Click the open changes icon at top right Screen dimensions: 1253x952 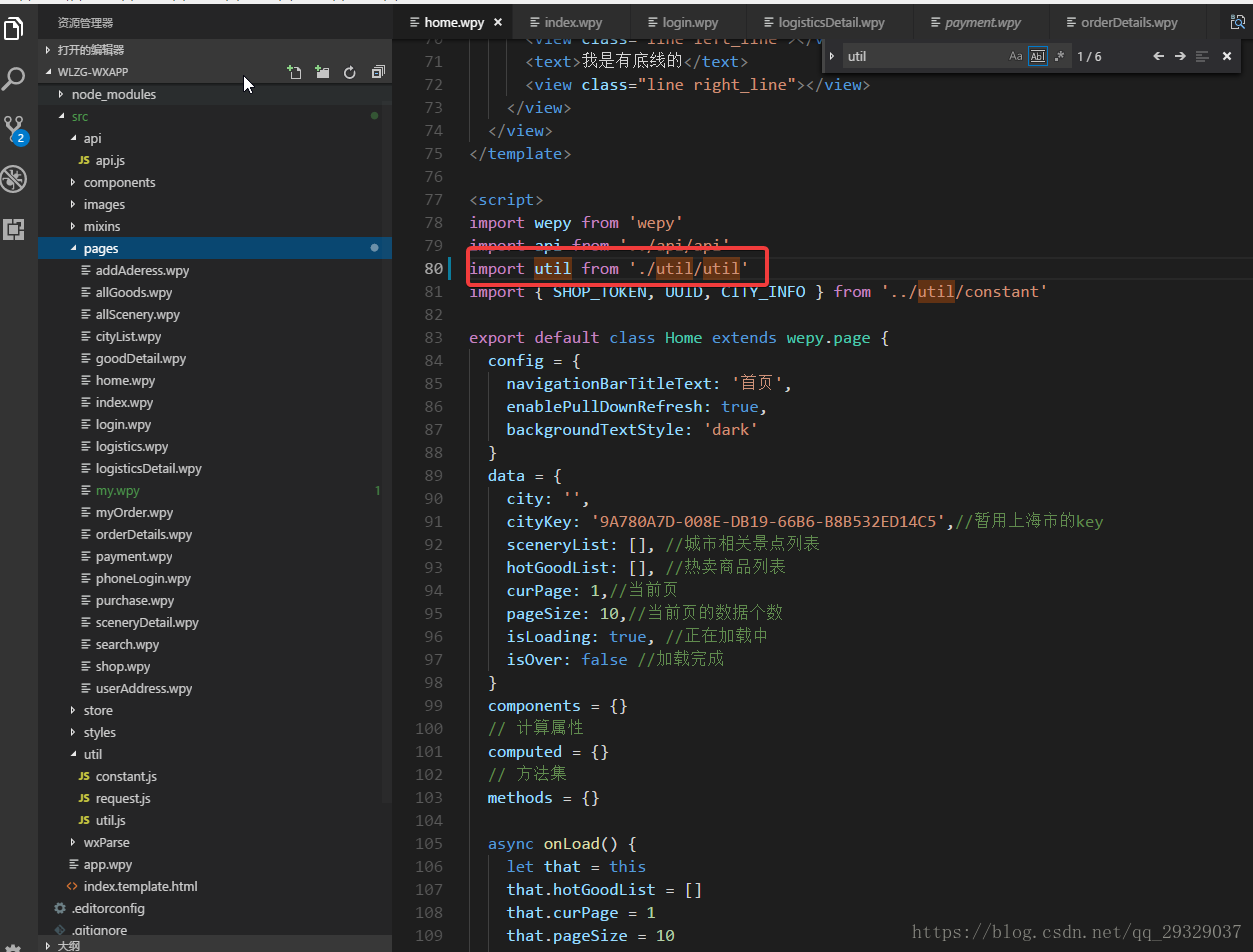click(x=1237, y=21)
